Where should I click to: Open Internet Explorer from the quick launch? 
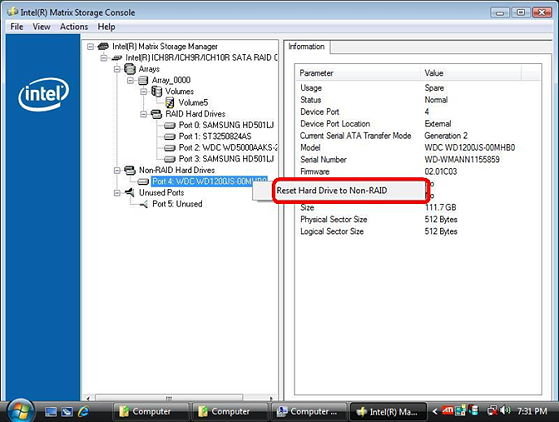point(83,411)
